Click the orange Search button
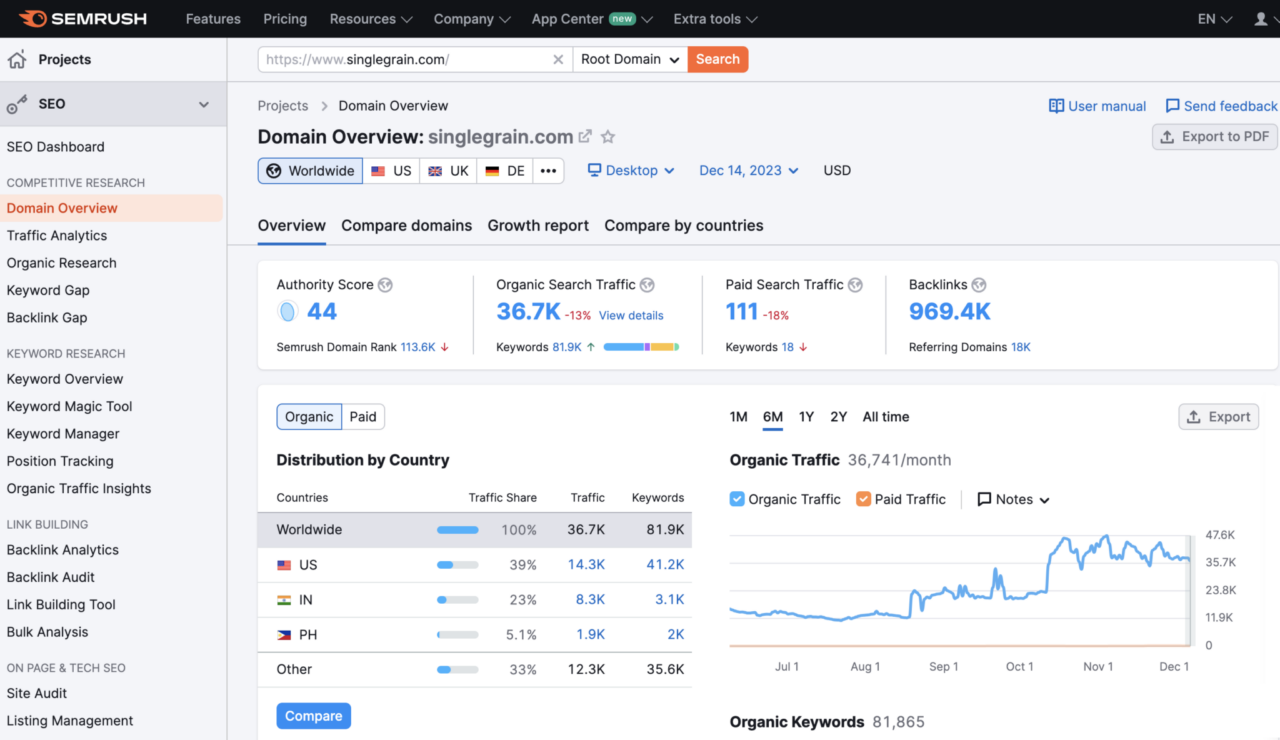Viewport: 1280px width, 740px height. coord(718,60)
